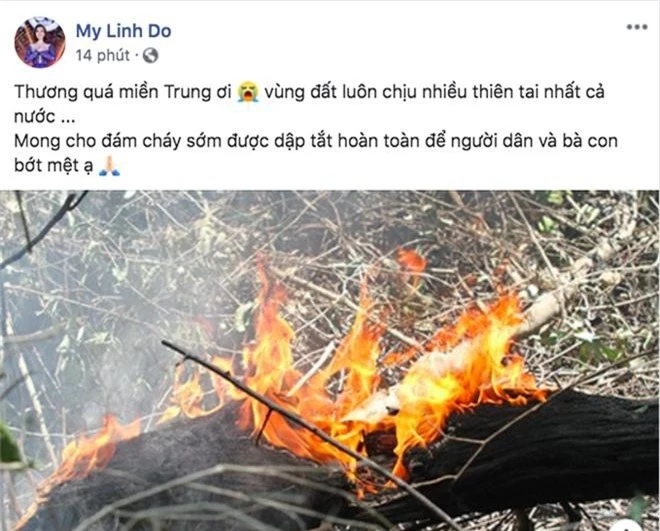This screenshot has width=660, height=531.
Task: Click the phrase 'người dân và bà con'
Action: (534, 141)
